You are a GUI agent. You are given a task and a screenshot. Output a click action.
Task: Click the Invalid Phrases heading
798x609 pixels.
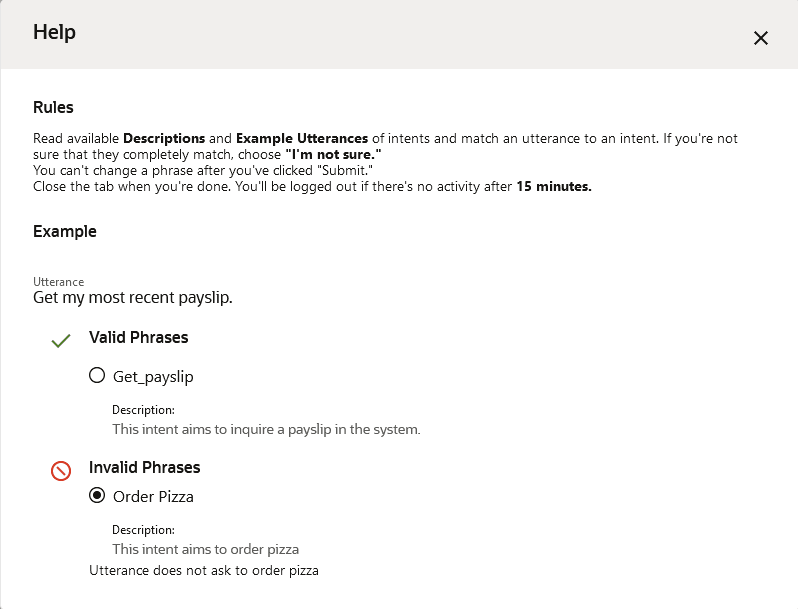pos(145,467)
